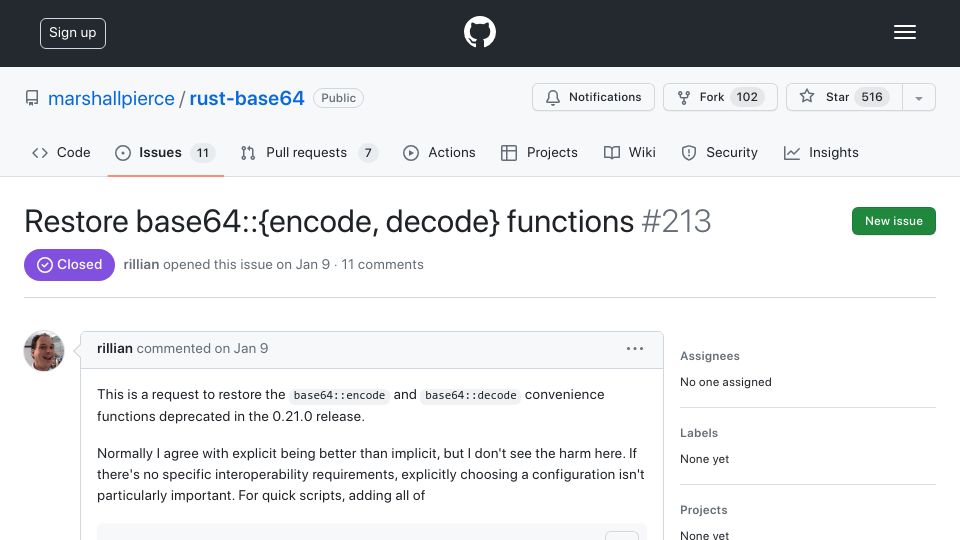Click the issue title text
The image size is (960, 540).
[x=329, y=221]
